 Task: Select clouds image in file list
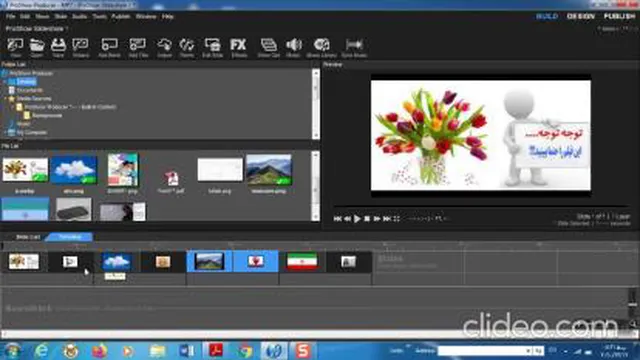pos(73,170)
